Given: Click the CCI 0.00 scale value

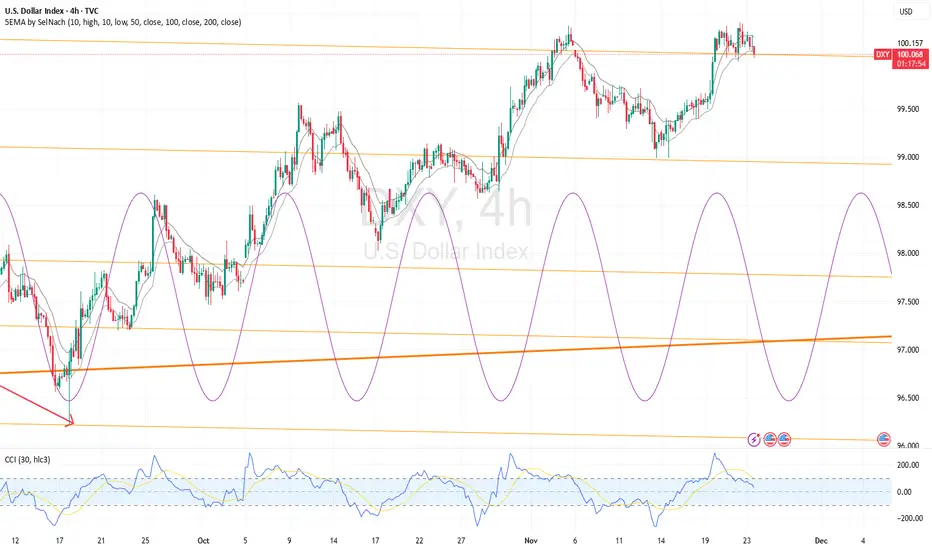Looking at the screenshot, I should 904,492.
